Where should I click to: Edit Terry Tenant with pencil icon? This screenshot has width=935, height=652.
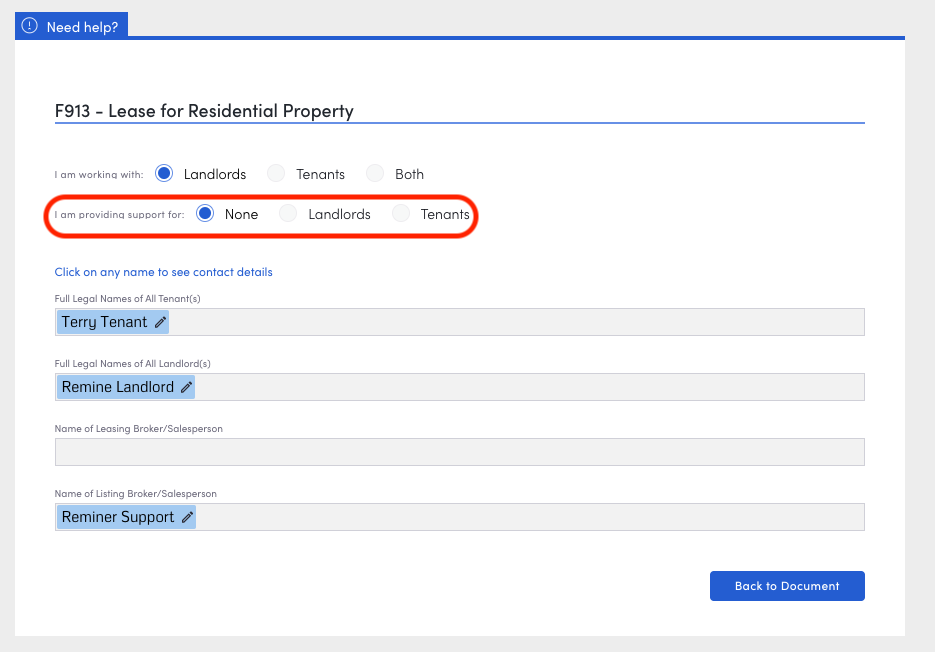[x=160, y=323]
